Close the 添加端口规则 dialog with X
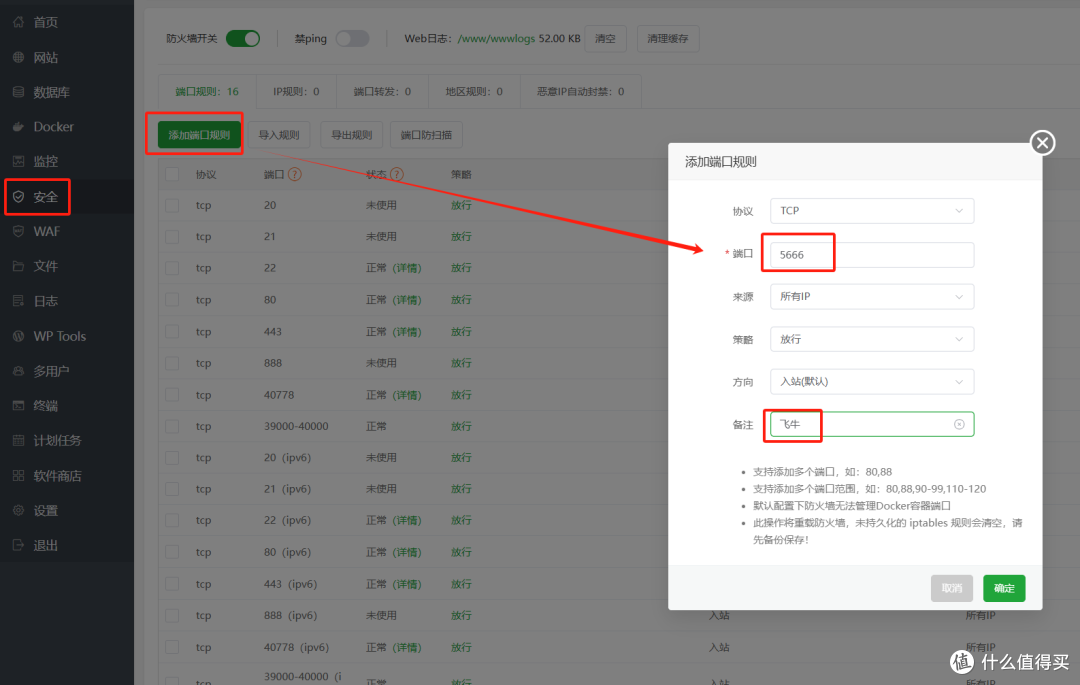The image size is (1080, 685). (x=1042, y=143)
